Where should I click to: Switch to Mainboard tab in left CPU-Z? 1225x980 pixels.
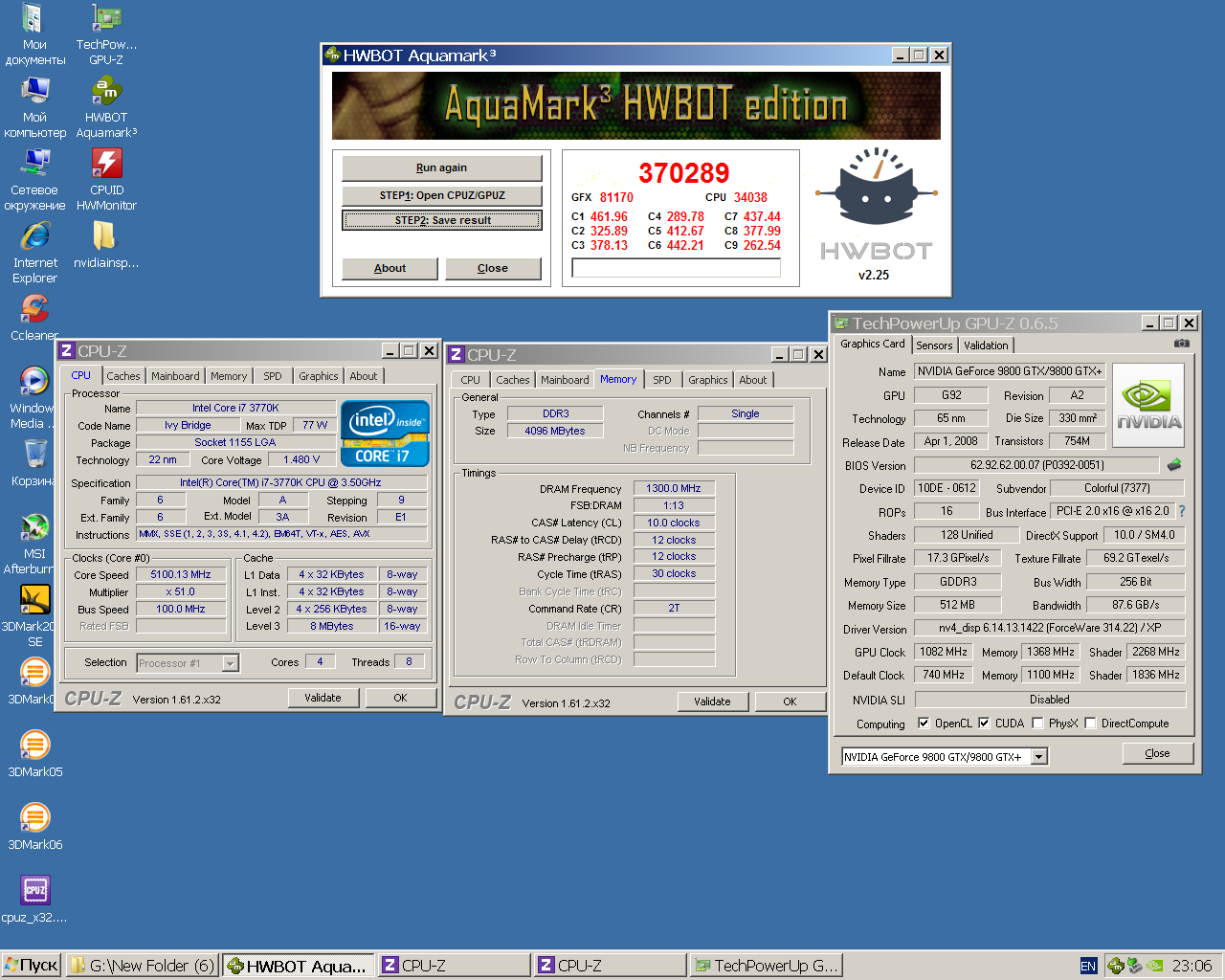[x=175, y=376]
